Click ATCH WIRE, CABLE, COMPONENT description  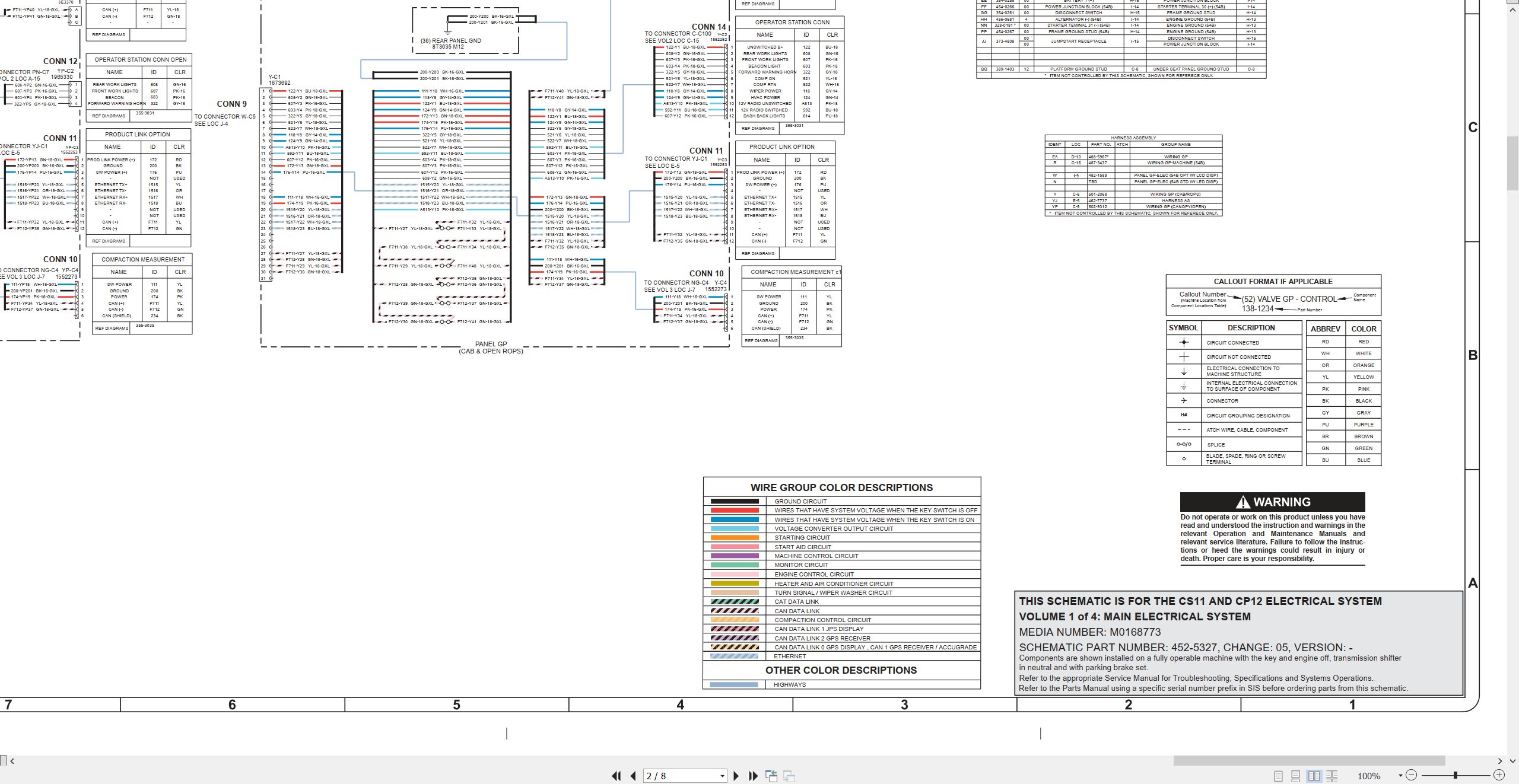[x=1247, y=430]
